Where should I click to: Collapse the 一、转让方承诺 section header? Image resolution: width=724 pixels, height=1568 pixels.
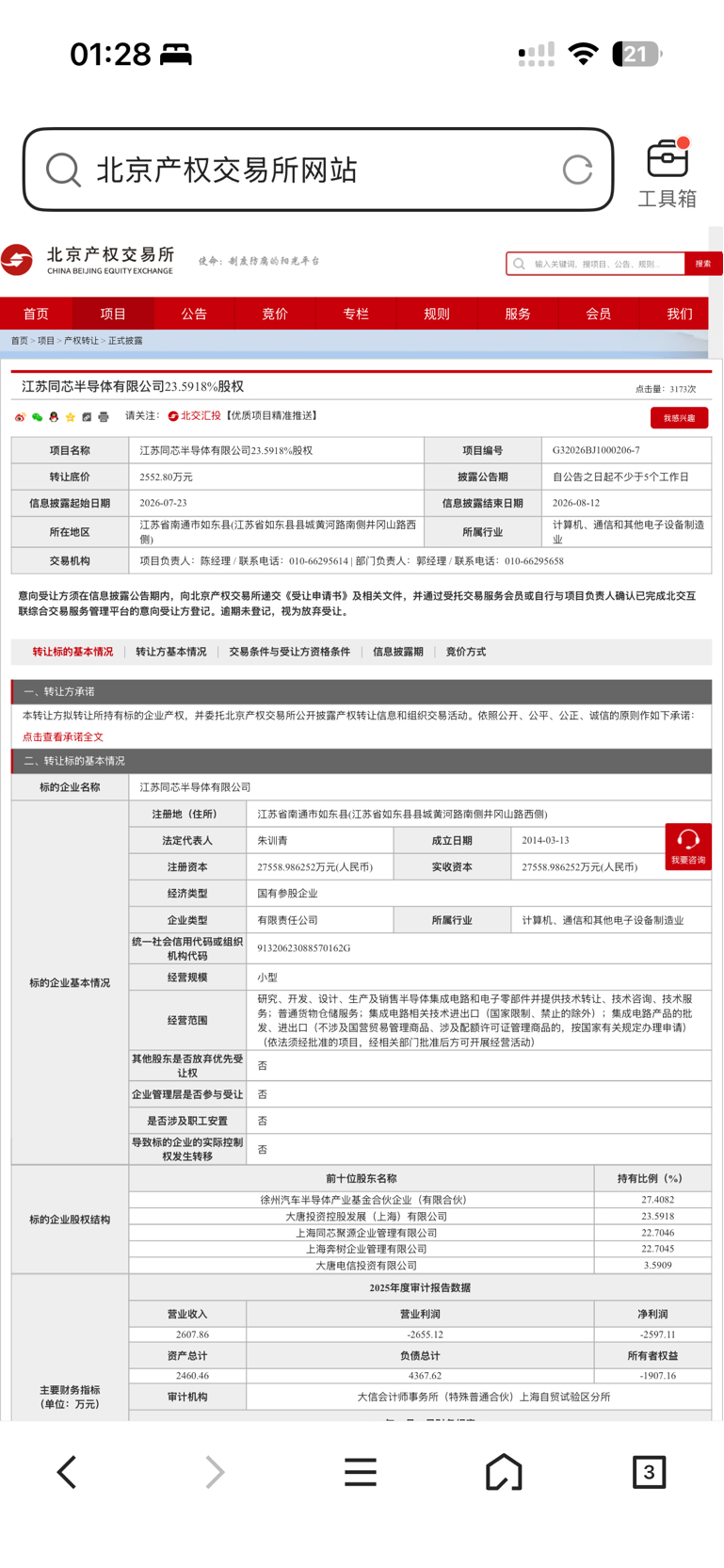pyautogui.click(x=362, y=691)
